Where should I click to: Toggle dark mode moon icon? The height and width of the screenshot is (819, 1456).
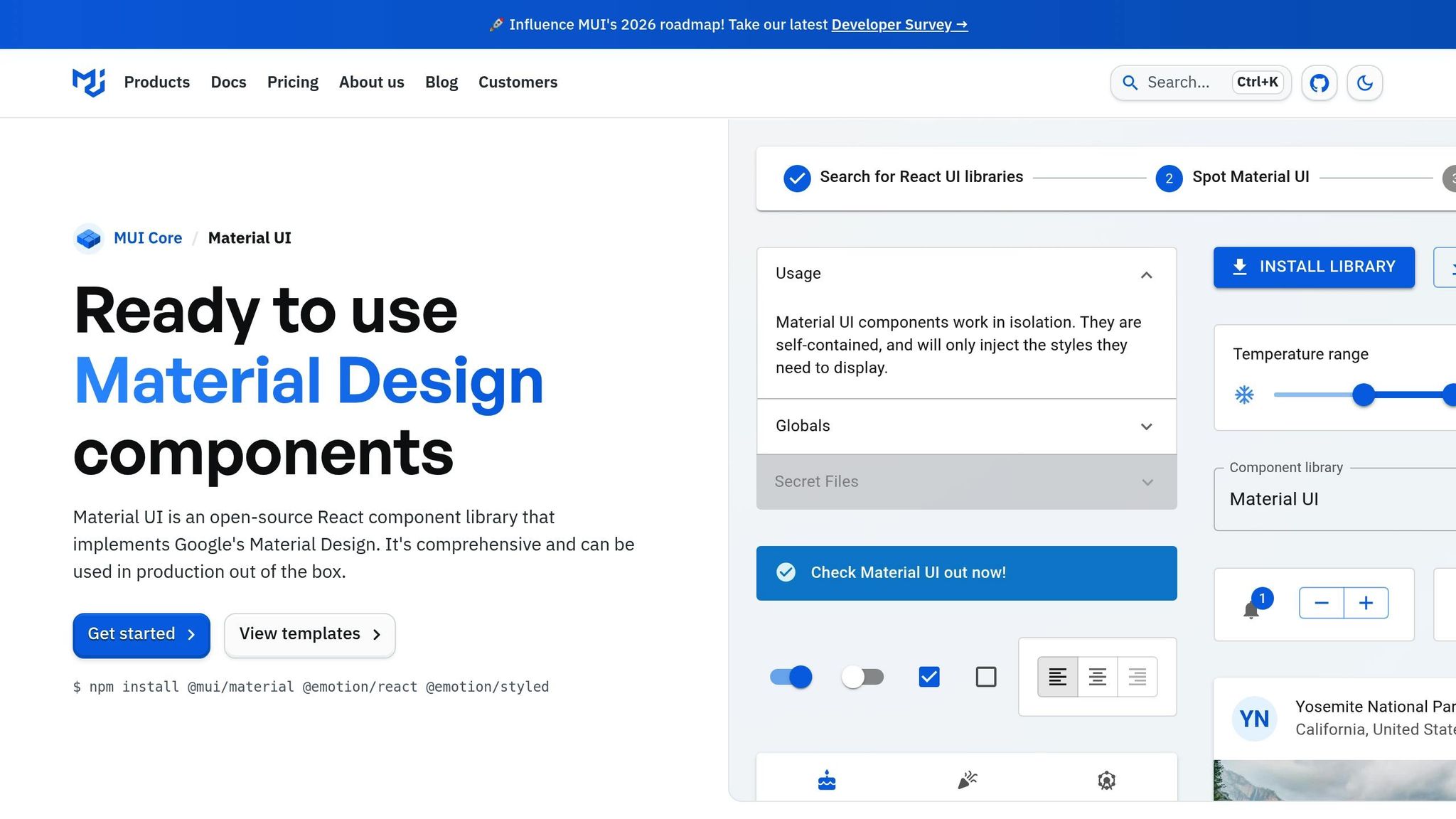pyautogui.click(x=1364, y=83)
